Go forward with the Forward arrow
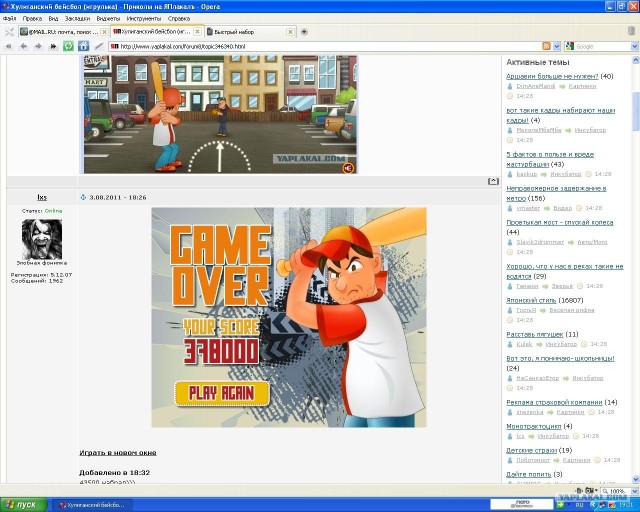The image size is (640, 512). tap(38, 47)
